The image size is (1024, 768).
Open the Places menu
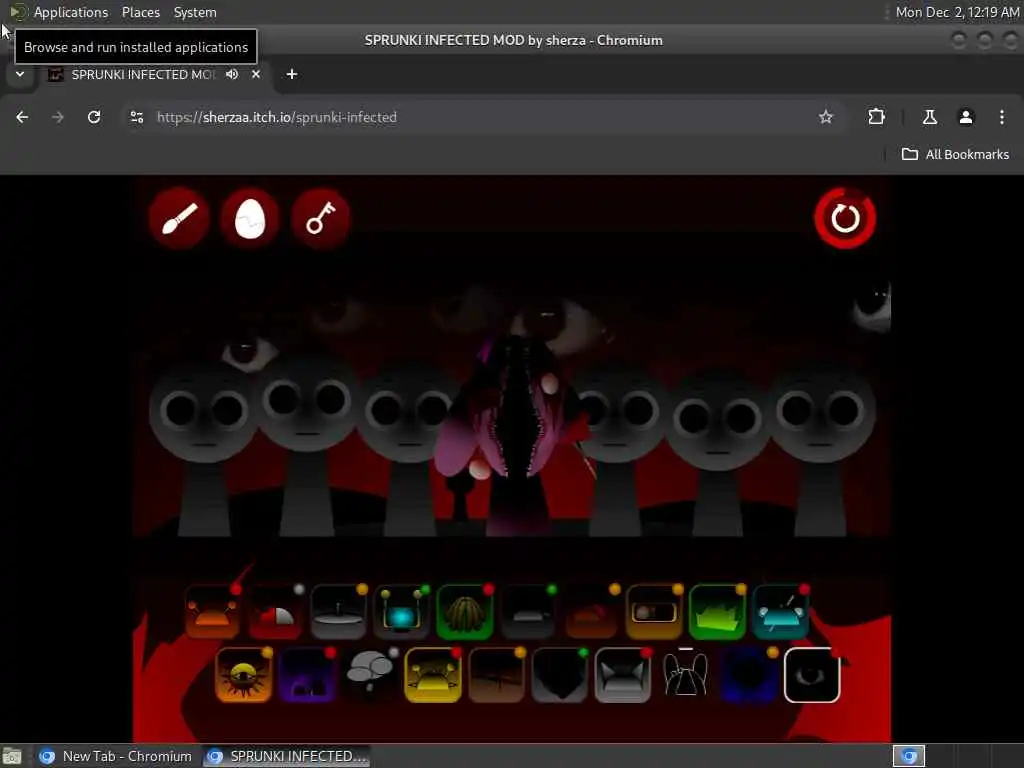tap(140, 12)
